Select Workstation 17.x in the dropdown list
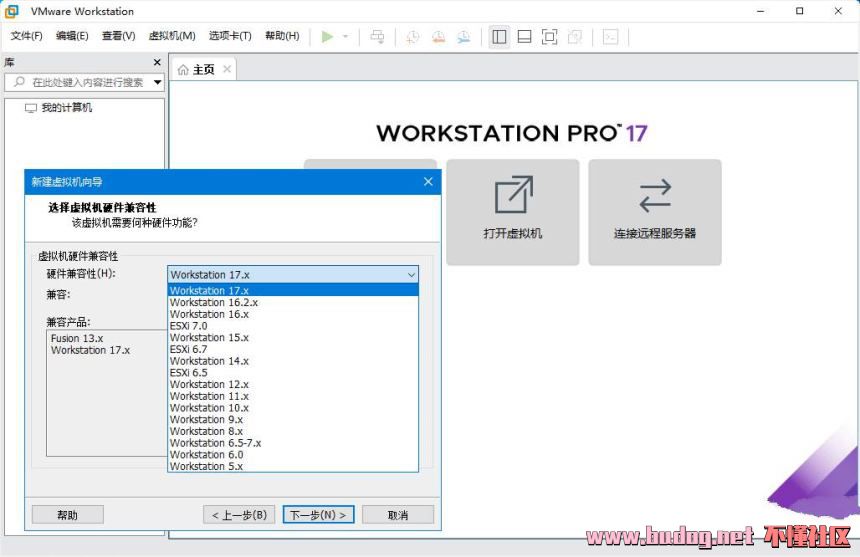 pos(293,290)
